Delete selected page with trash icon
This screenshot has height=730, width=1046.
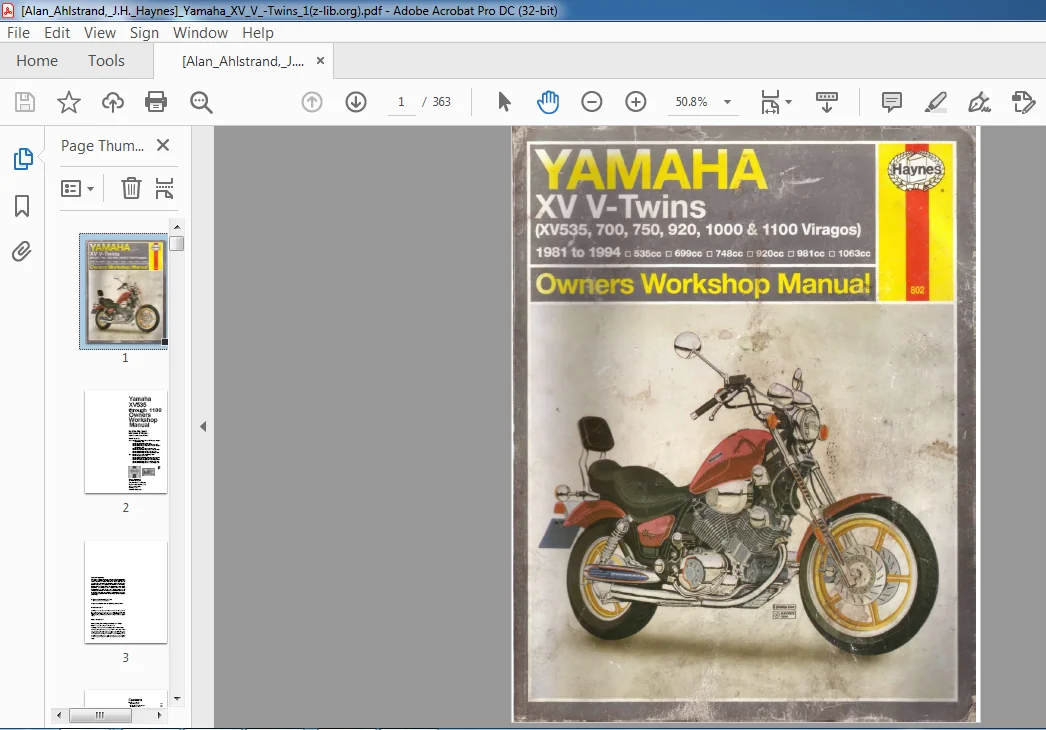(x=131, y=189)
